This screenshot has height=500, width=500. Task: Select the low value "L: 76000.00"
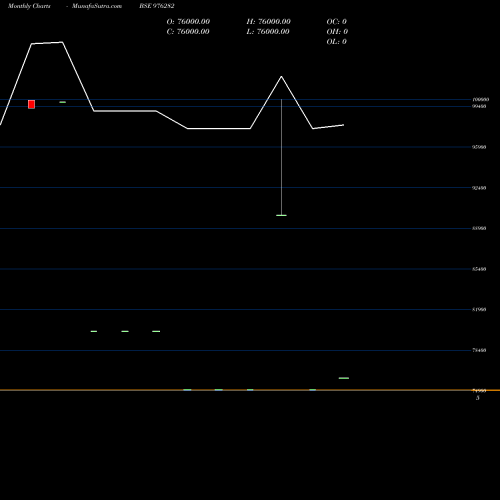tap(268, 32)
